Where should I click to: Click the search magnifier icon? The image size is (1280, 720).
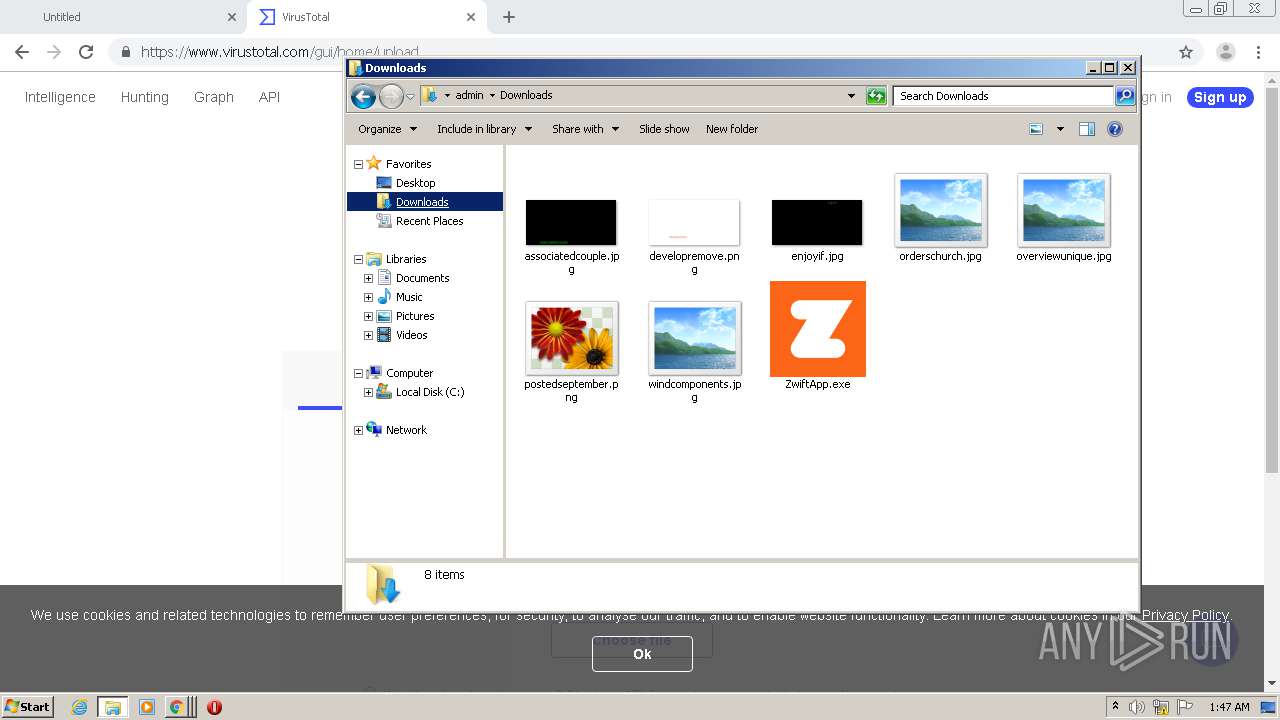[x=1125, y=96]
